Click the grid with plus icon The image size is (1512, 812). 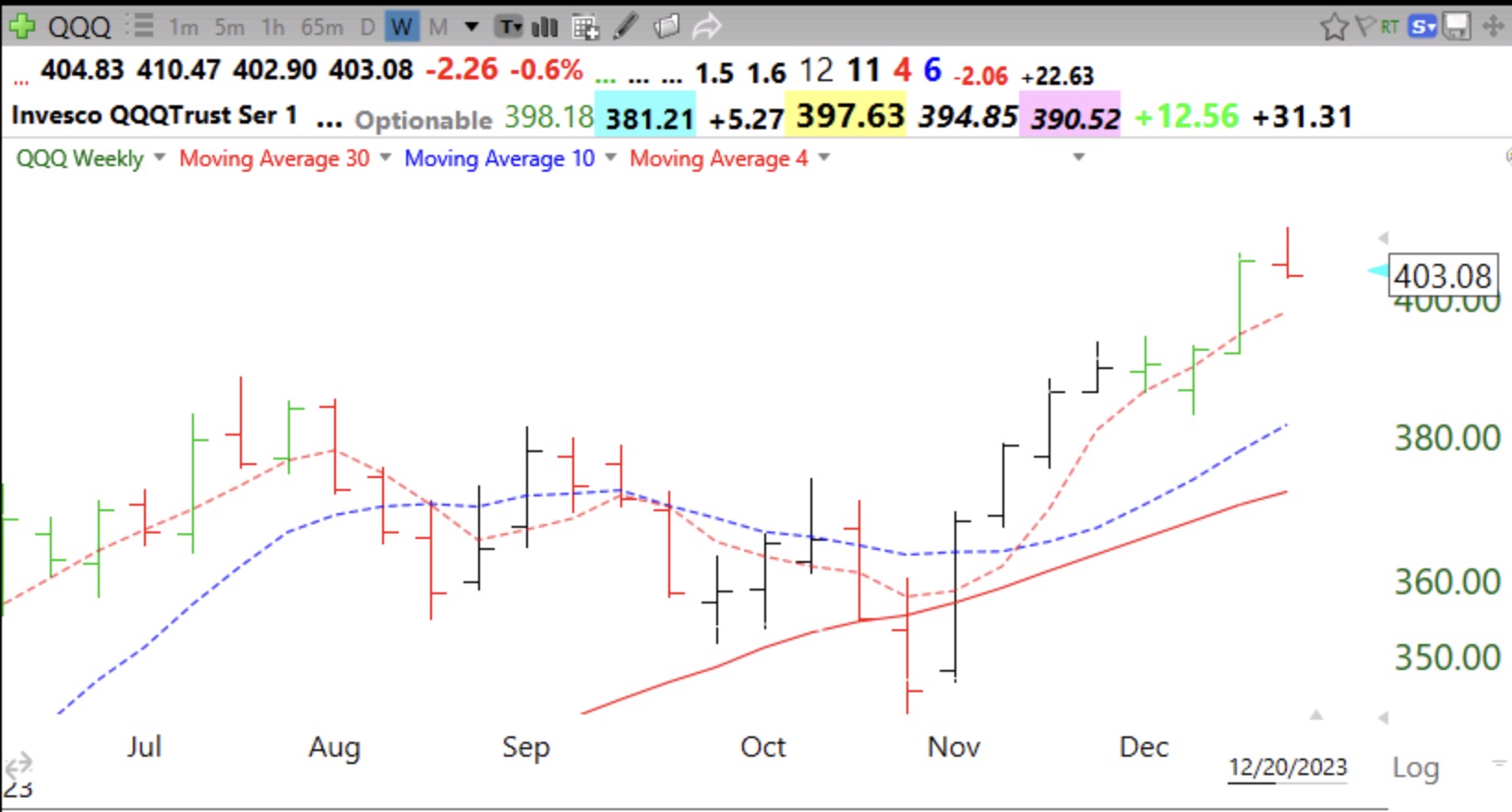pyautogui.click(x=585, y=28)
